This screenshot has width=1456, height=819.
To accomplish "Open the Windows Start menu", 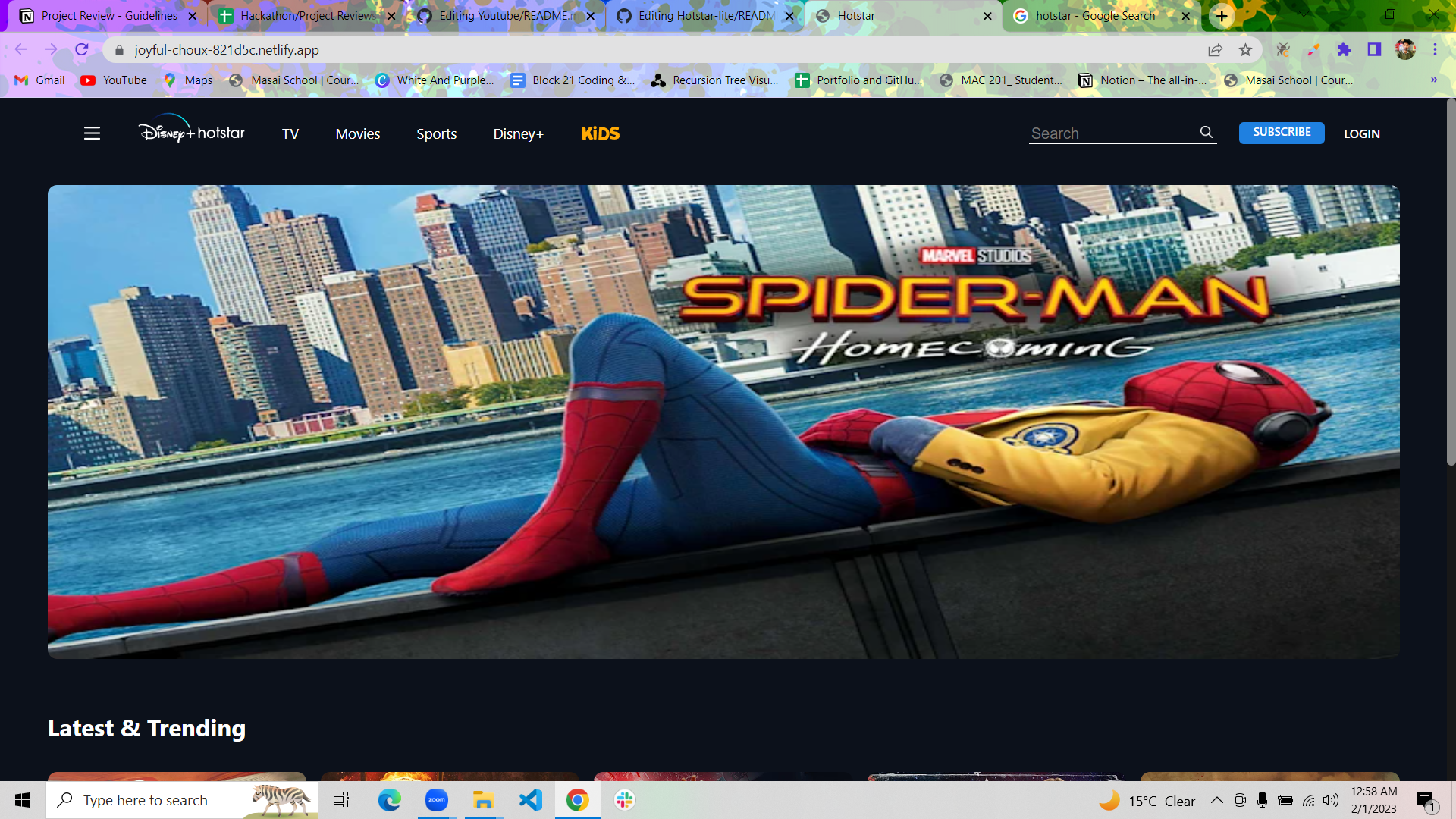I will pos(23,800).
